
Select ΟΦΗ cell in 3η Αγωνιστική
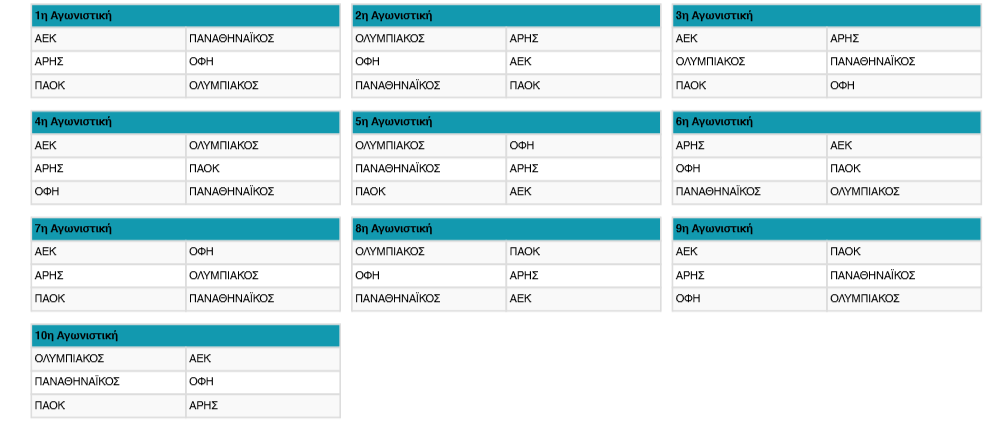click(842, 85)
